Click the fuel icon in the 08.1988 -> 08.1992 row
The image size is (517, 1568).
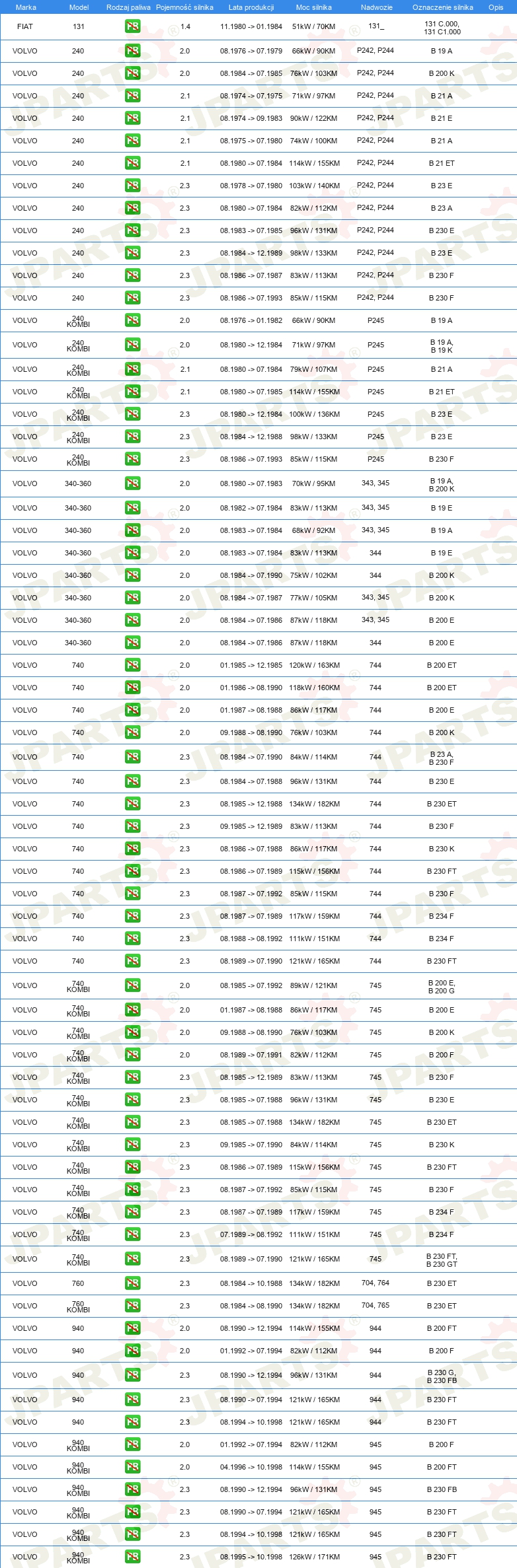click(132, 939)
